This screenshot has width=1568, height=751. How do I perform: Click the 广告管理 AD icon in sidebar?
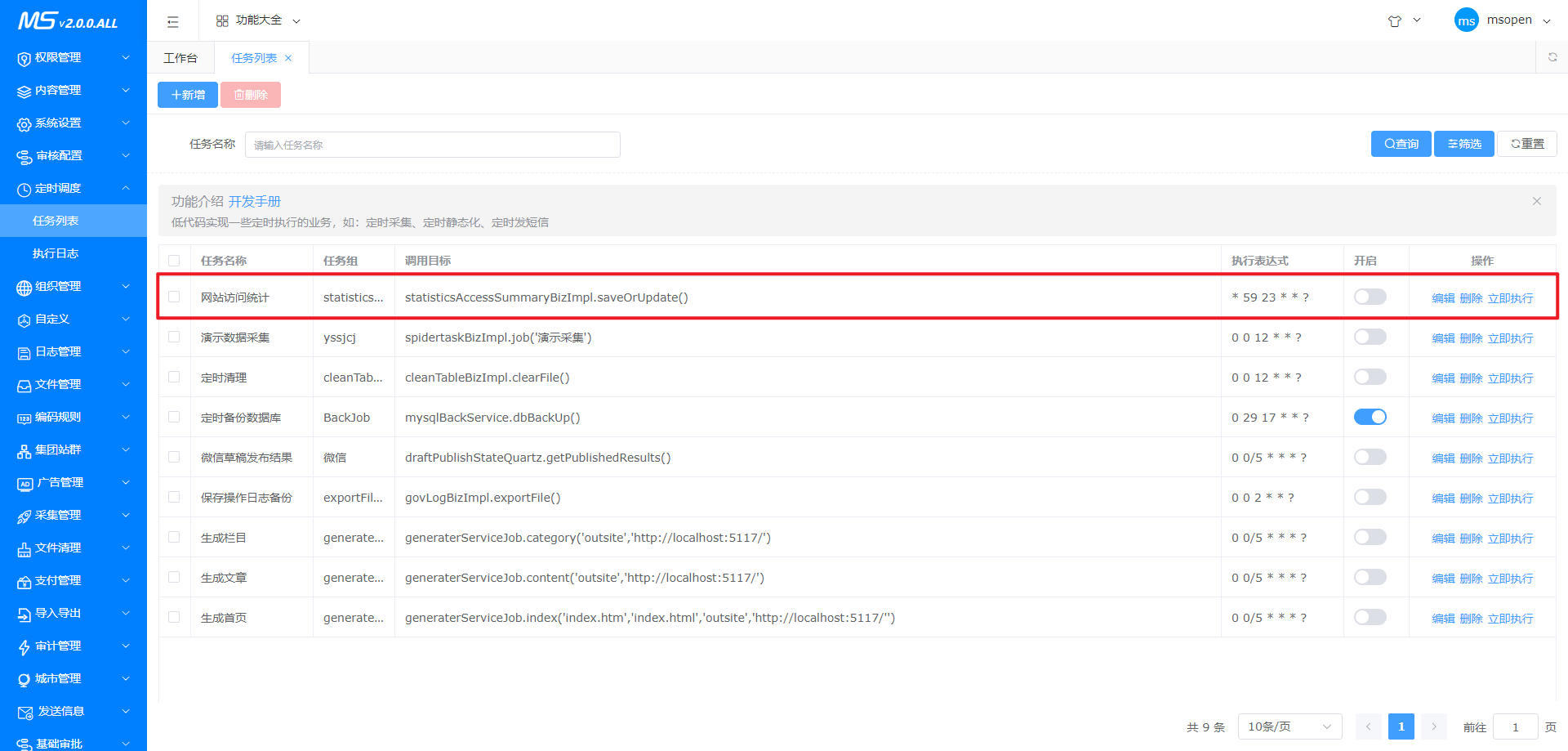point(24,483)
